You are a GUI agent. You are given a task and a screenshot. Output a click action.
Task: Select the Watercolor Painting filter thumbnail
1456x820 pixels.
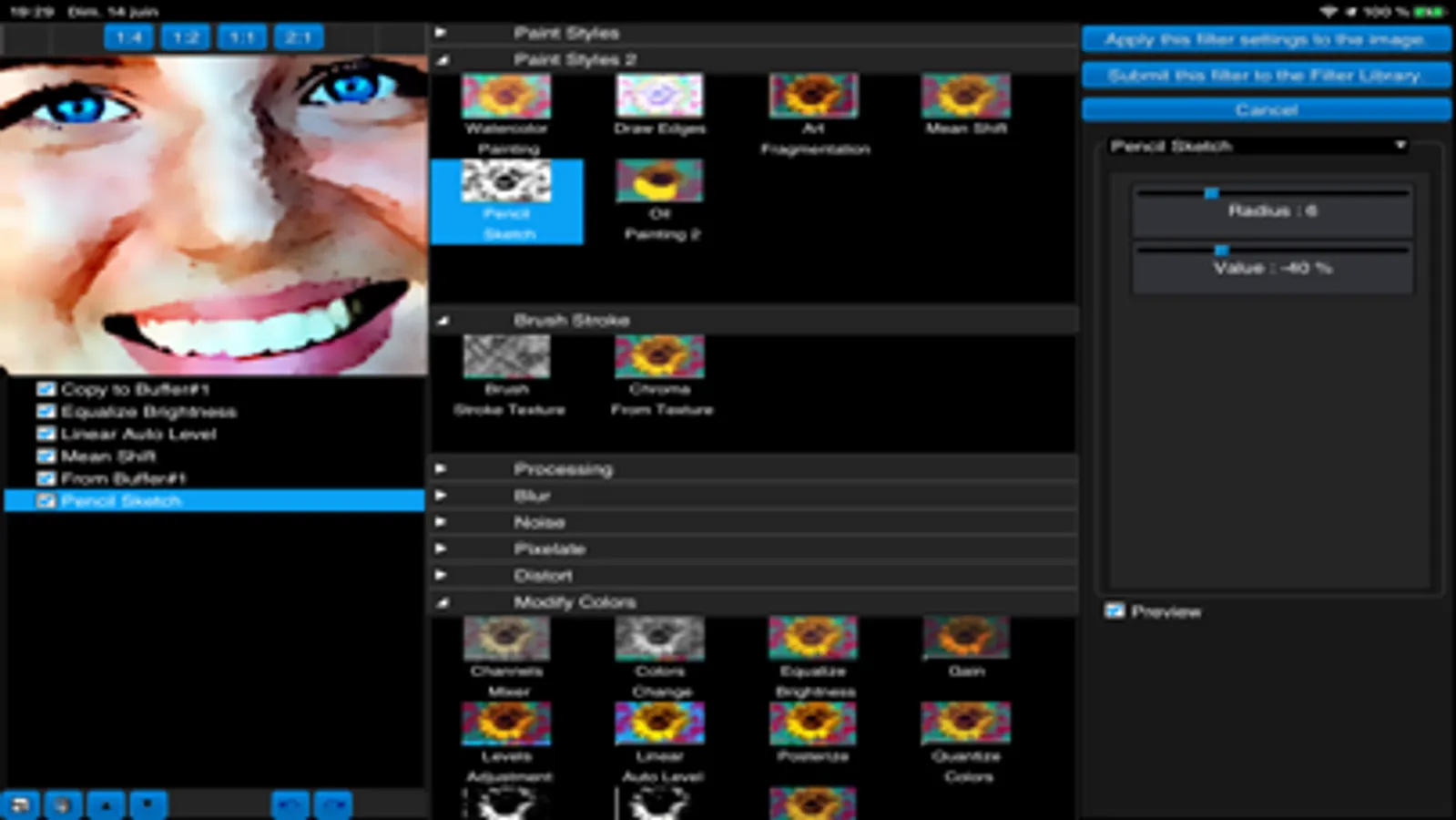point(506,96)
